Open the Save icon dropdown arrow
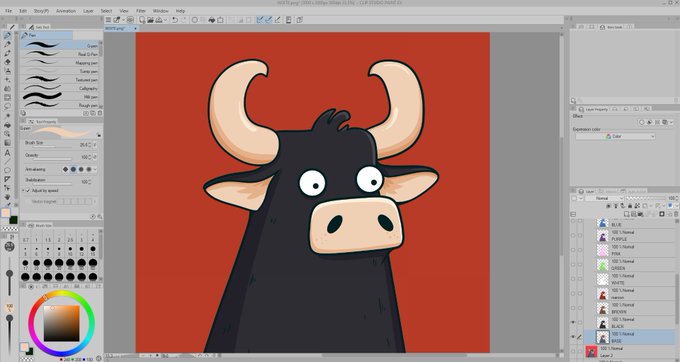Screen dimensions: 680x362 pyautogui.click(x=165, y=20)
